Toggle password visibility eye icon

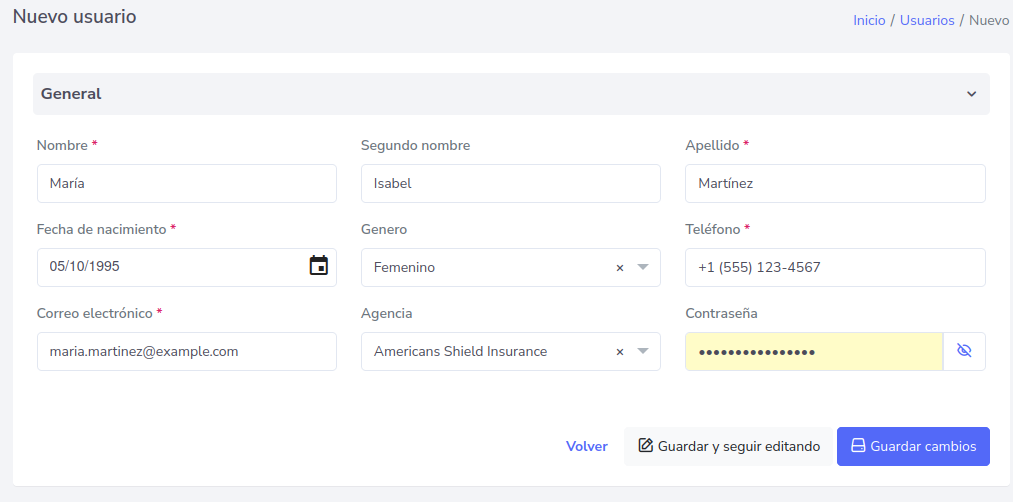(x=964, y=351)
